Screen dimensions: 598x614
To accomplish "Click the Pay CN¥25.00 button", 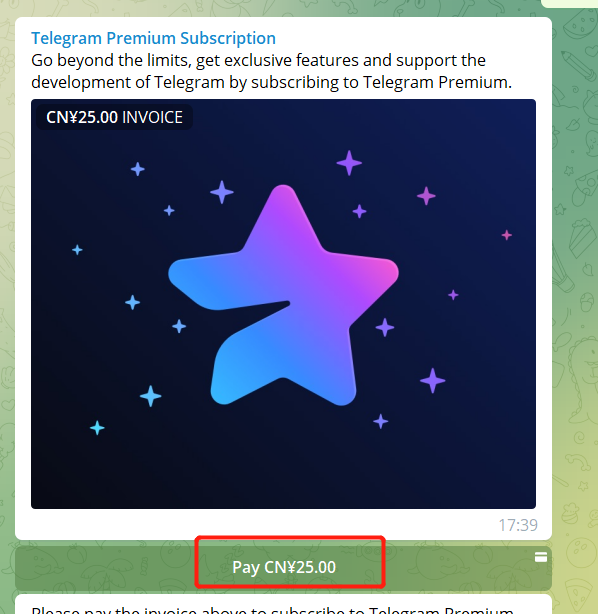I will [283, 568].
